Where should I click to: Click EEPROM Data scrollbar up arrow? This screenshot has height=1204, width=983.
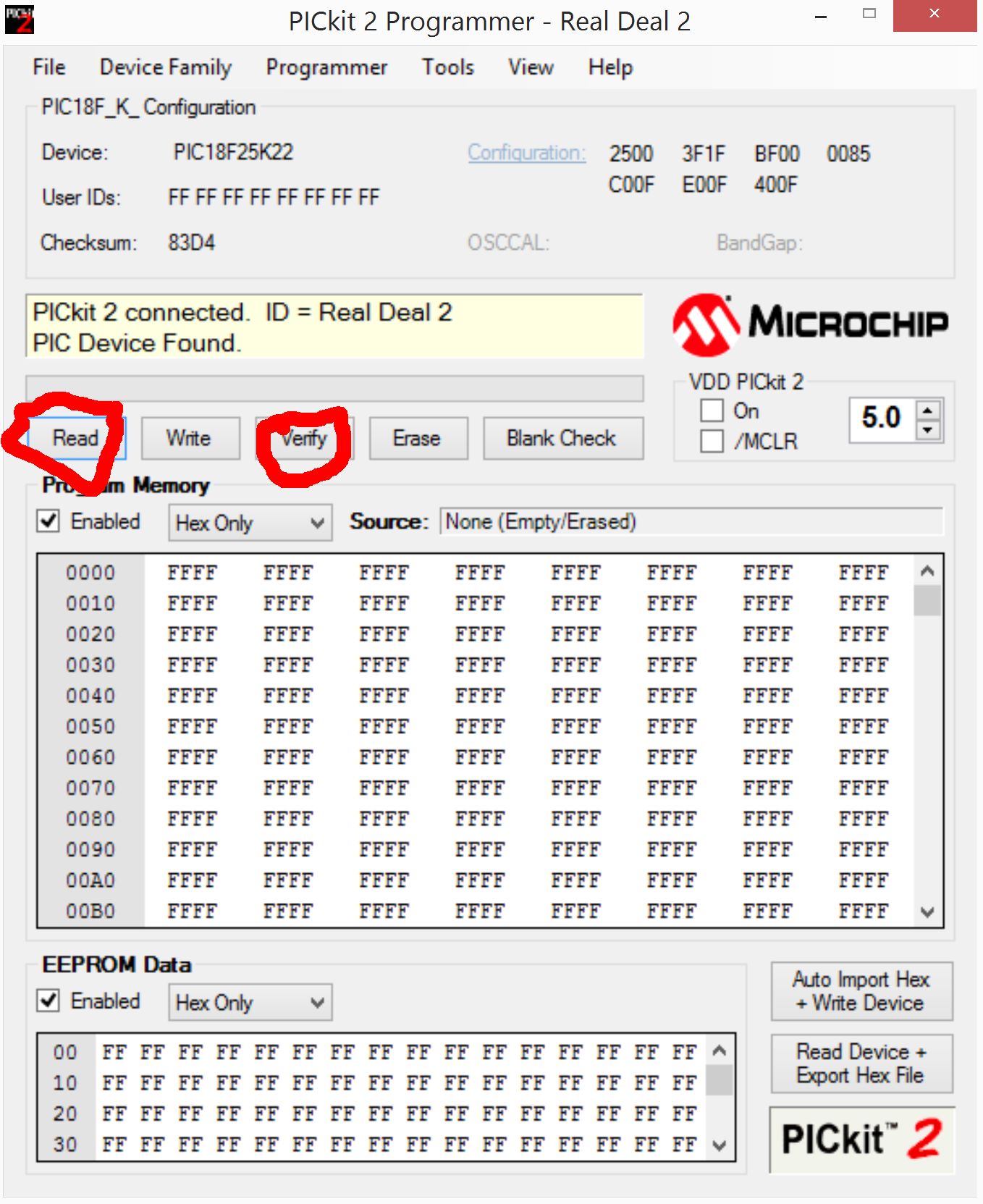tap(720, 1051)
